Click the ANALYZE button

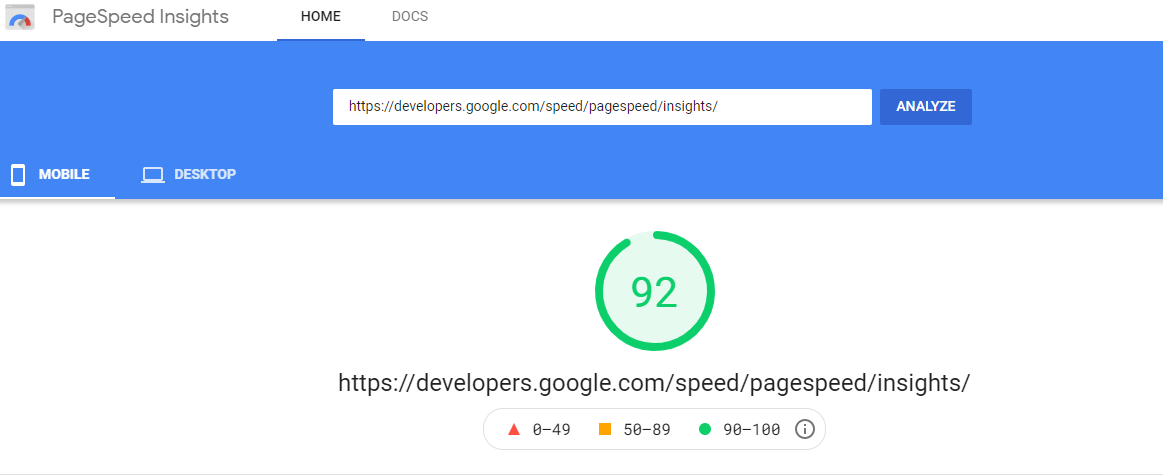pos(926,107)
